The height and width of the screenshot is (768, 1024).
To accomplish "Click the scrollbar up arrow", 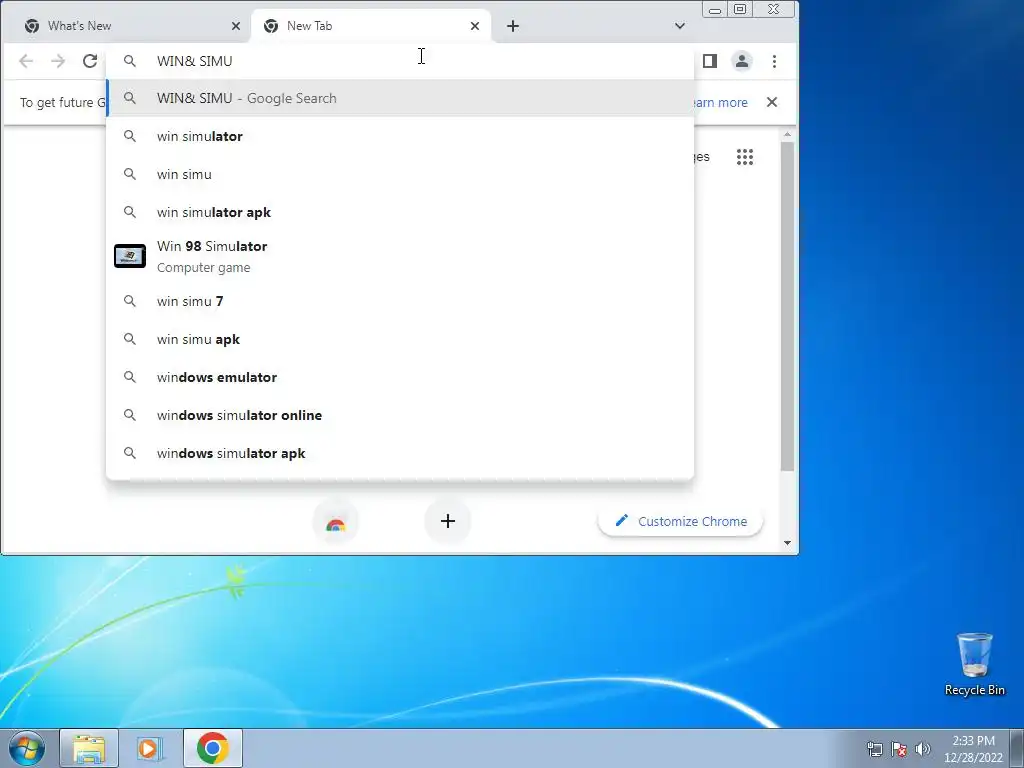I will point(787,135).
